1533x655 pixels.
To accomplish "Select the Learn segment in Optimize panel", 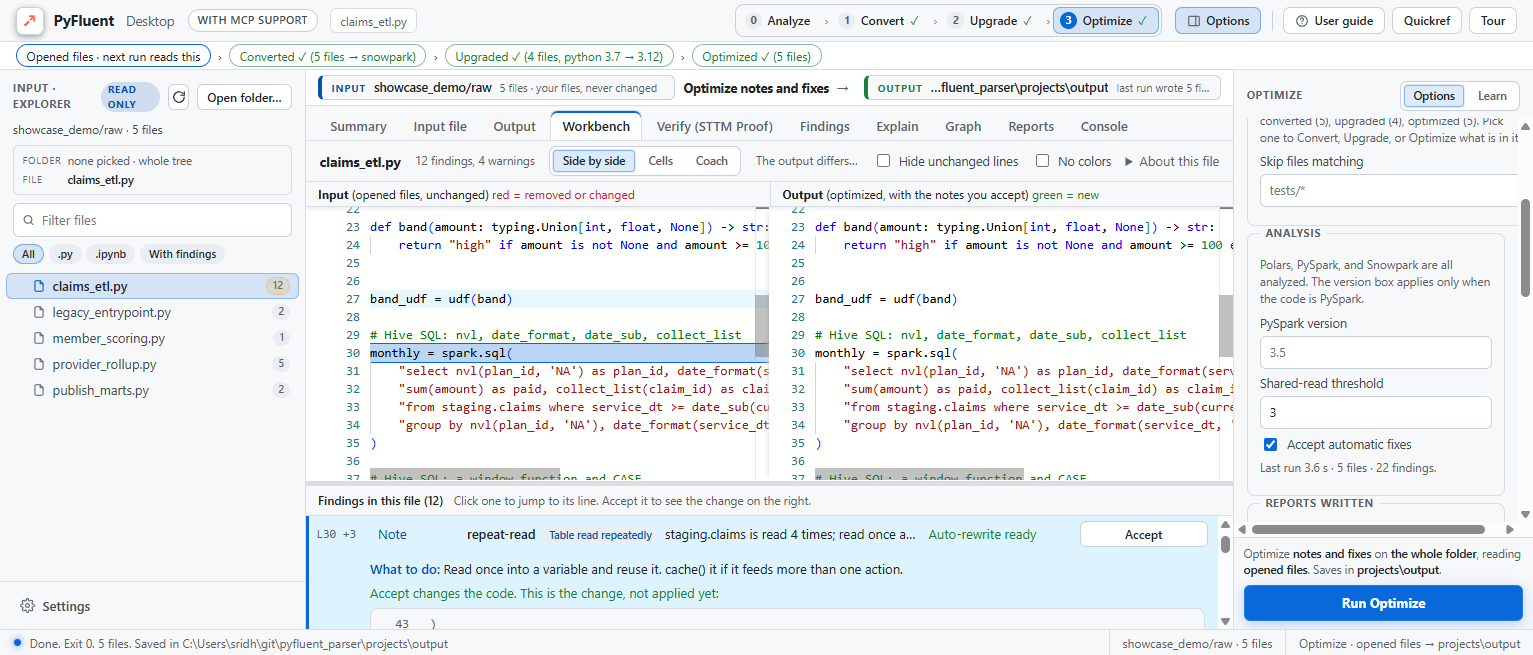I will click(x=1492, y=96).
